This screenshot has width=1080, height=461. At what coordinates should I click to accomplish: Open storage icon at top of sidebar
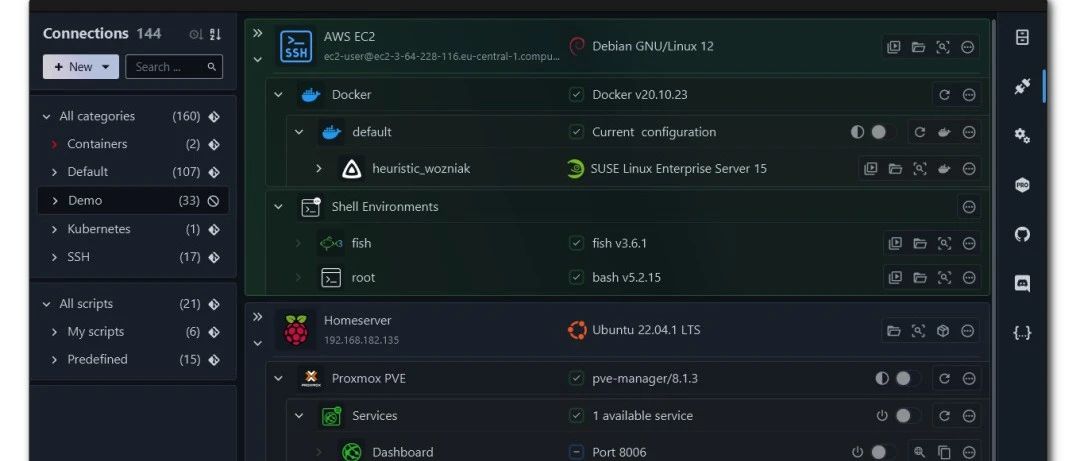point(1022,37)
